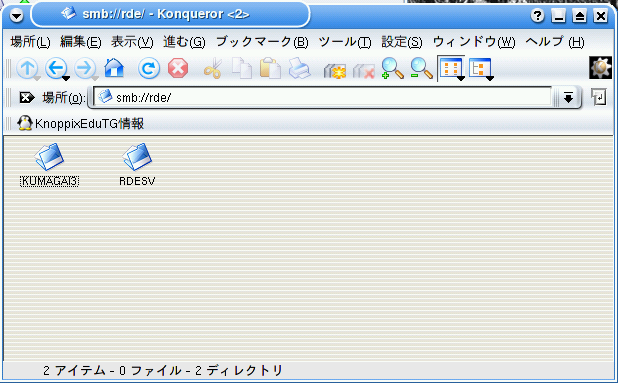Click the title bar help question mark
Image resolution: width=618 pixels, height=383 pixels.
click(x=538, y=16)
